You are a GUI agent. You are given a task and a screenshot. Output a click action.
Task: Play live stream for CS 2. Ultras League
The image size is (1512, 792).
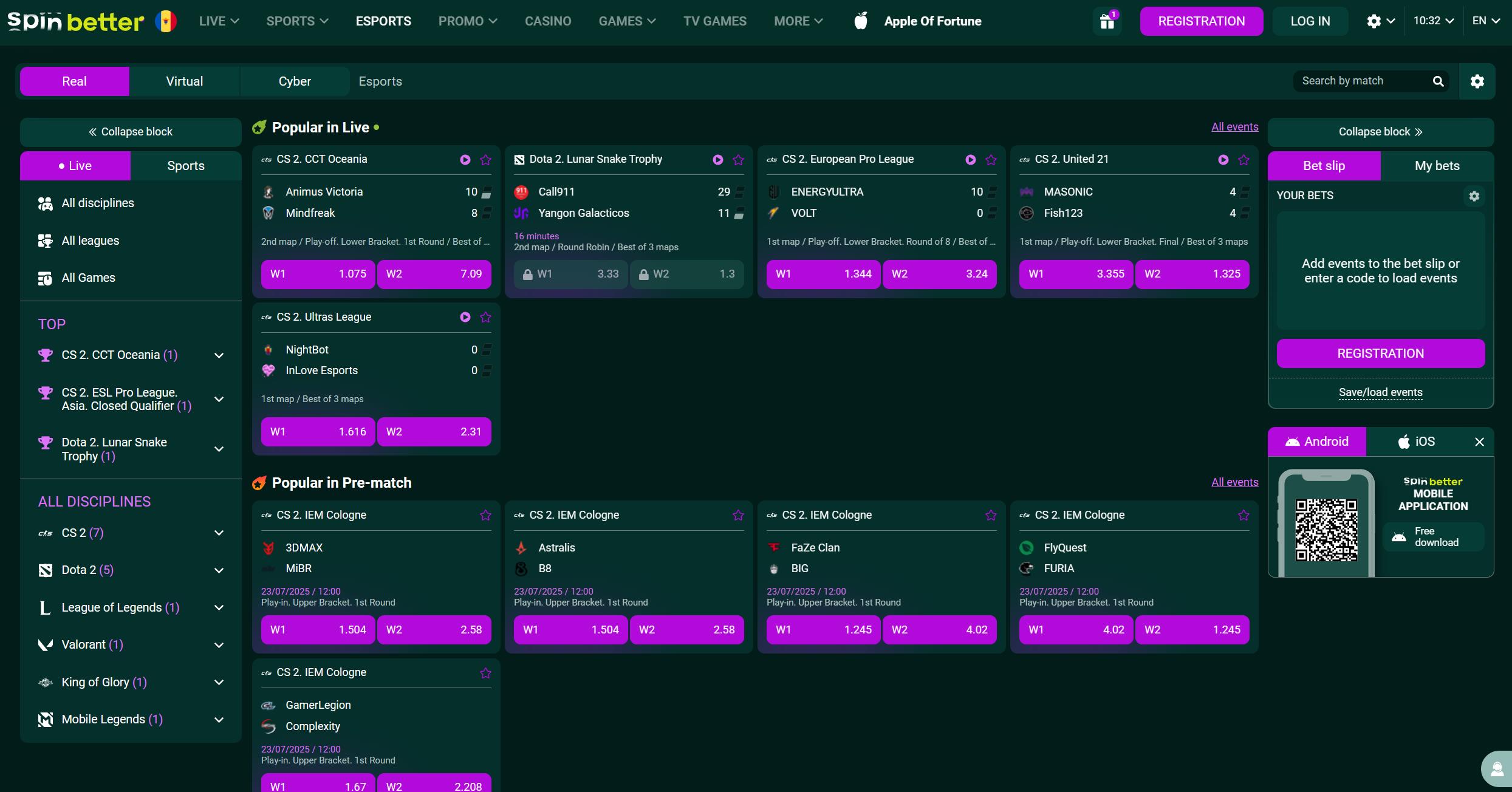pyautogui.click(x=465, y=317)
